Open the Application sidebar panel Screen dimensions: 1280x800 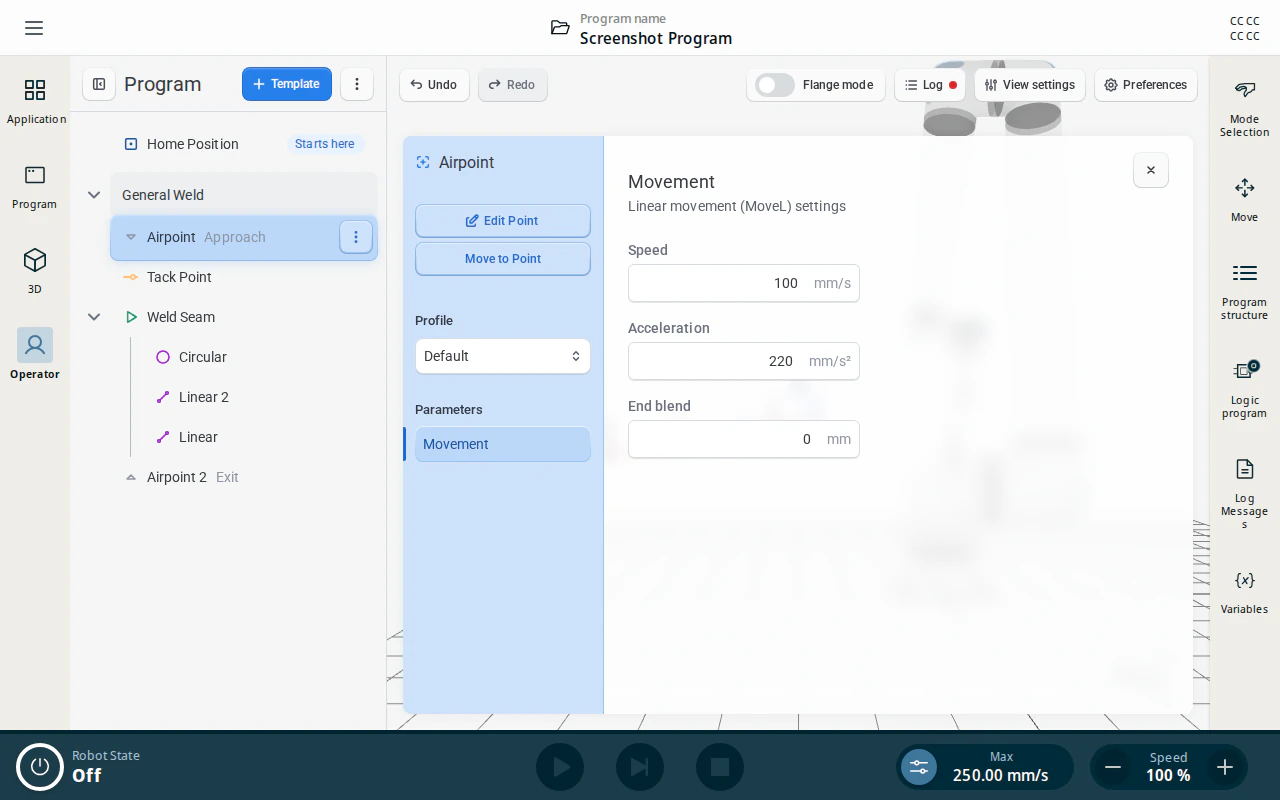35,102
